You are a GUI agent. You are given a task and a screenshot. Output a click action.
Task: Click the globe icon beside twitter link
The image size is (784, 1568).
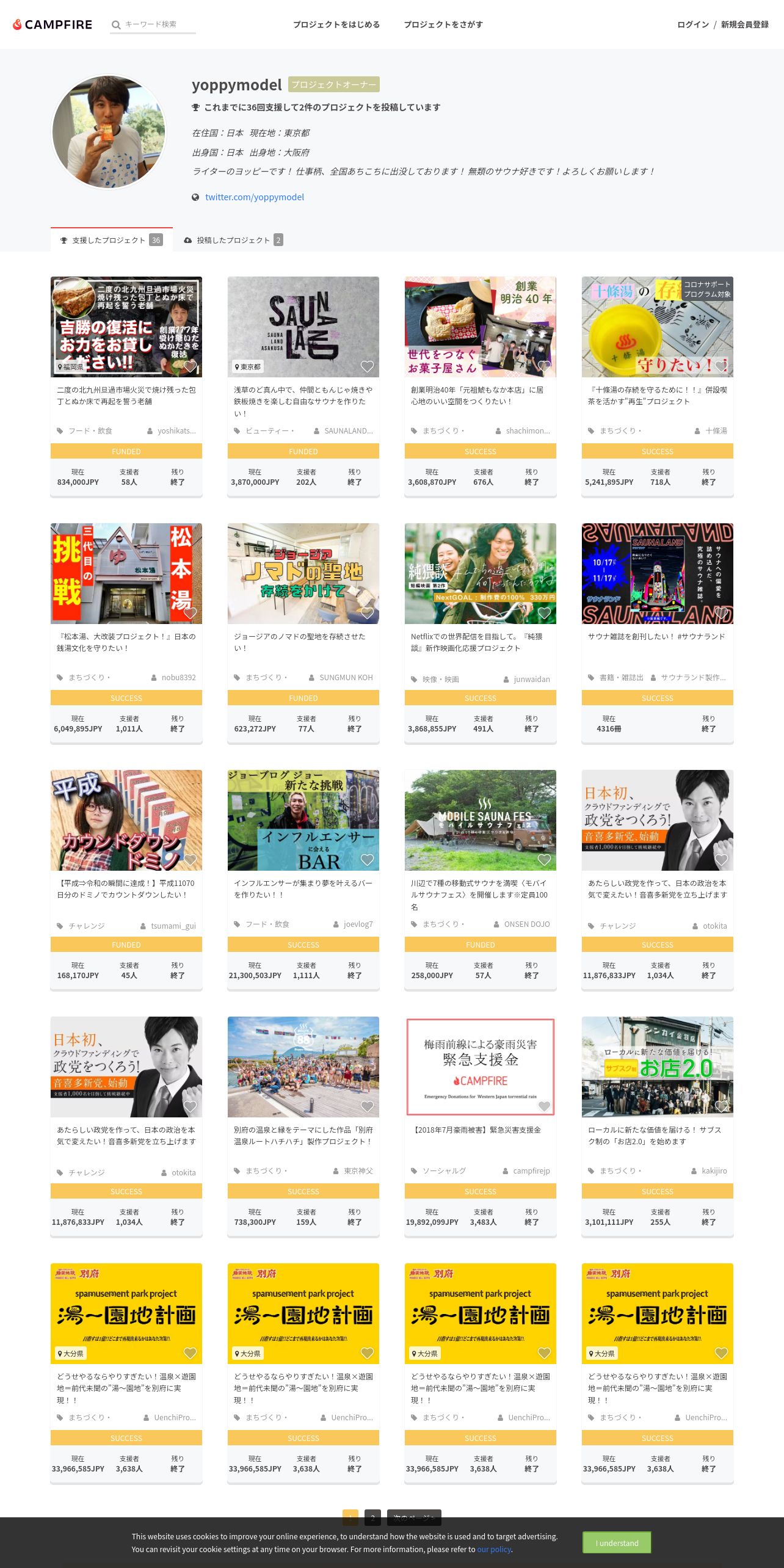pyautogui.click(x=195, y=197)
